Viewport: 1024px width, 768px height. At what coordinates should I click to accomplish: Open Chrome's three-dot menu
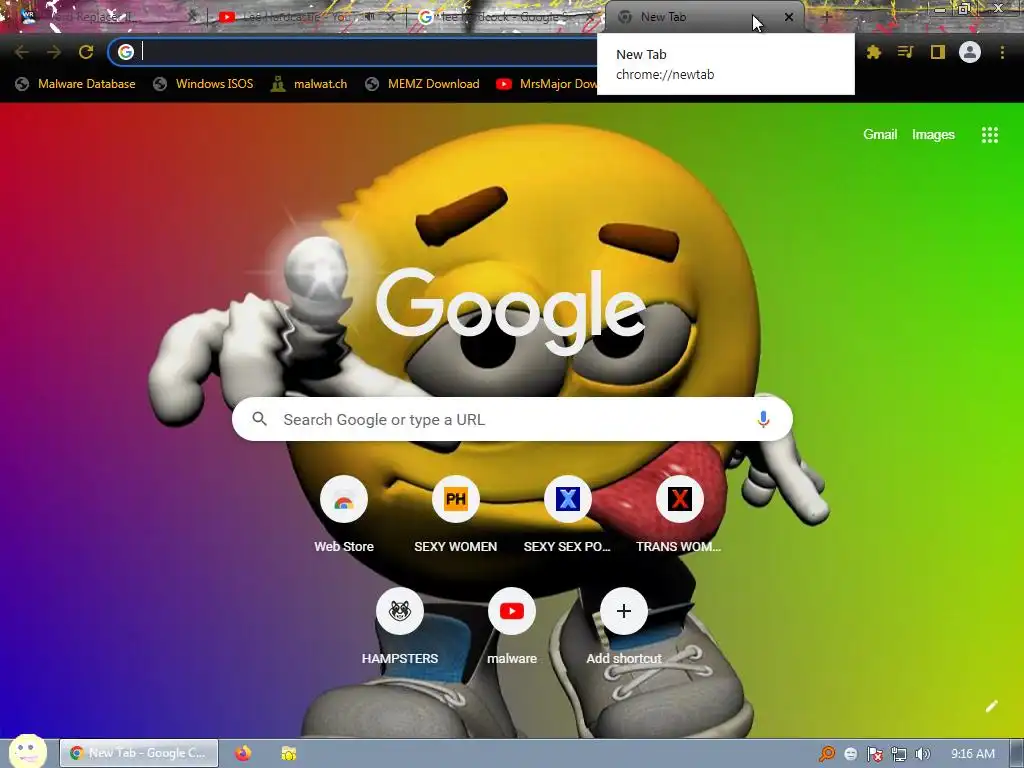point(1002,52)
